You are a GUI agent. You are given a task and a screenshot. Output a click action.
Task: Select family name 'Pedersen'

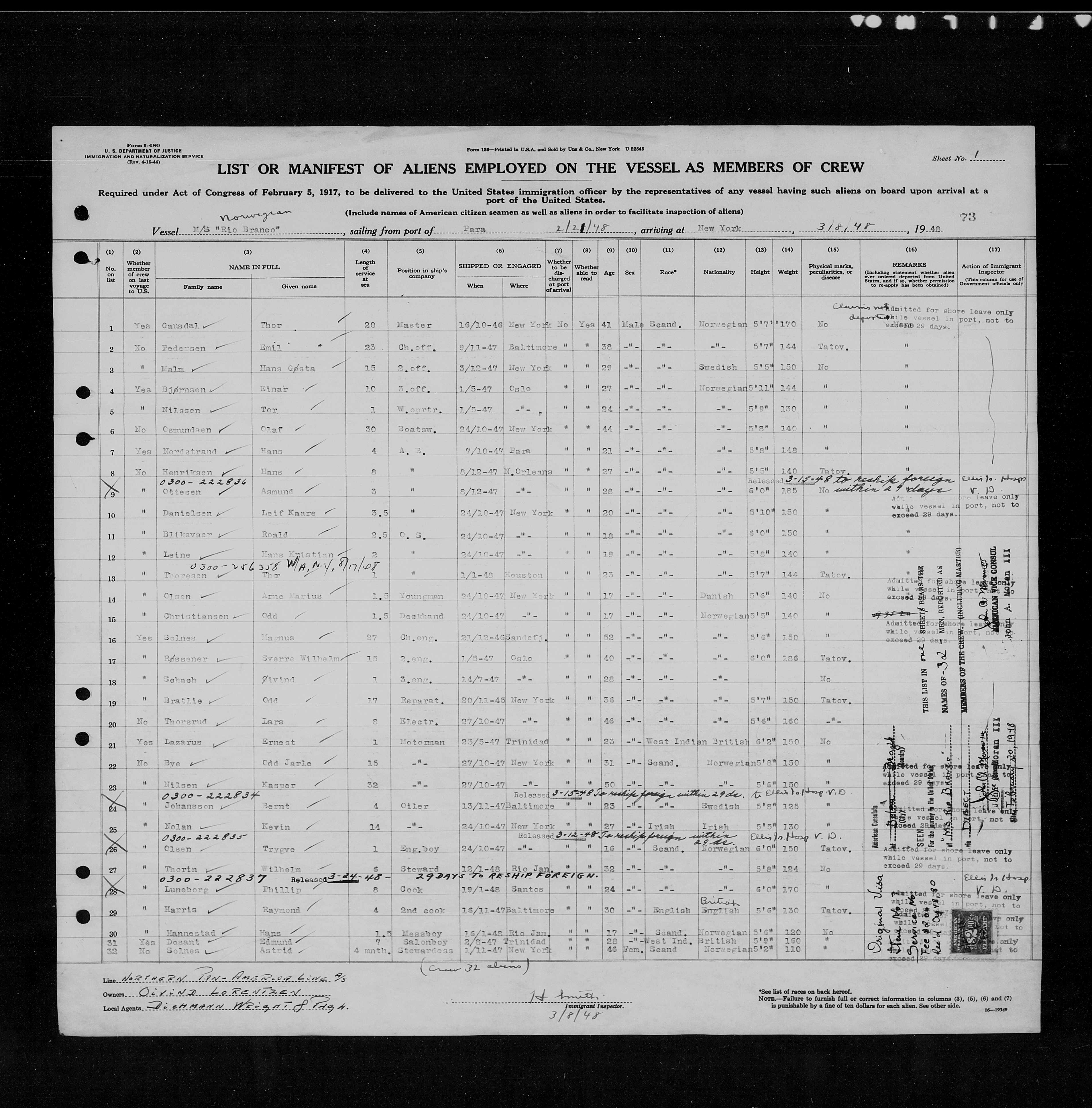coord(184,348)
